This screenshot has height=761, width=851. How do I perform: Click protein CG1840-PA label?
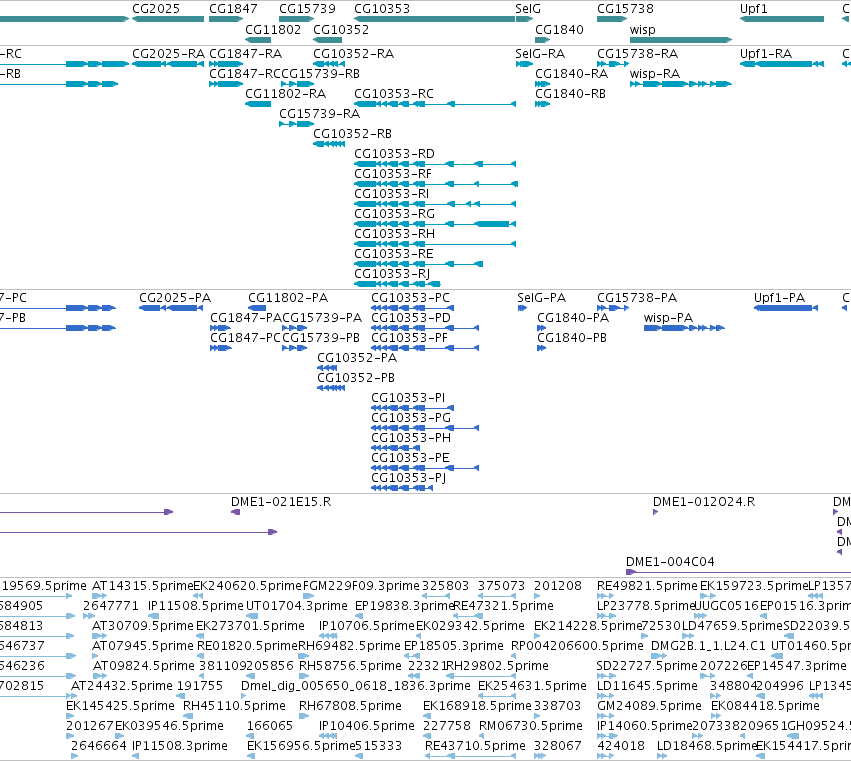pos(573,318)
